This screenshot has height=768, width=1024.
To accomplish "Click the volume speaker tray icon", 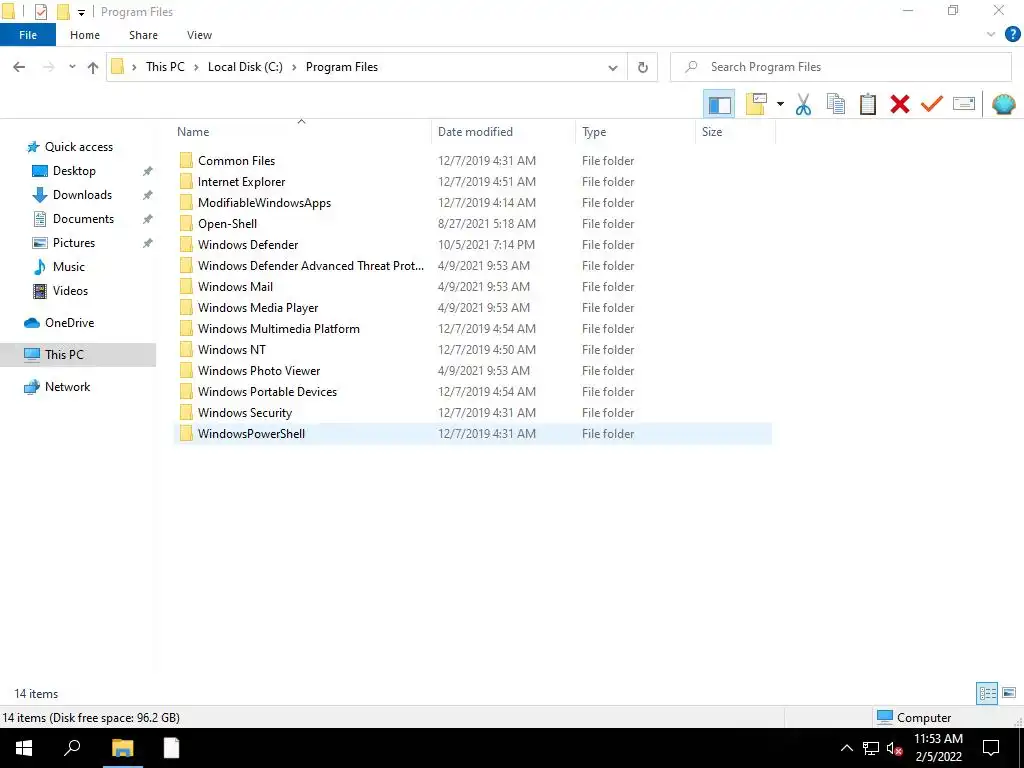I will coord(894,748).
